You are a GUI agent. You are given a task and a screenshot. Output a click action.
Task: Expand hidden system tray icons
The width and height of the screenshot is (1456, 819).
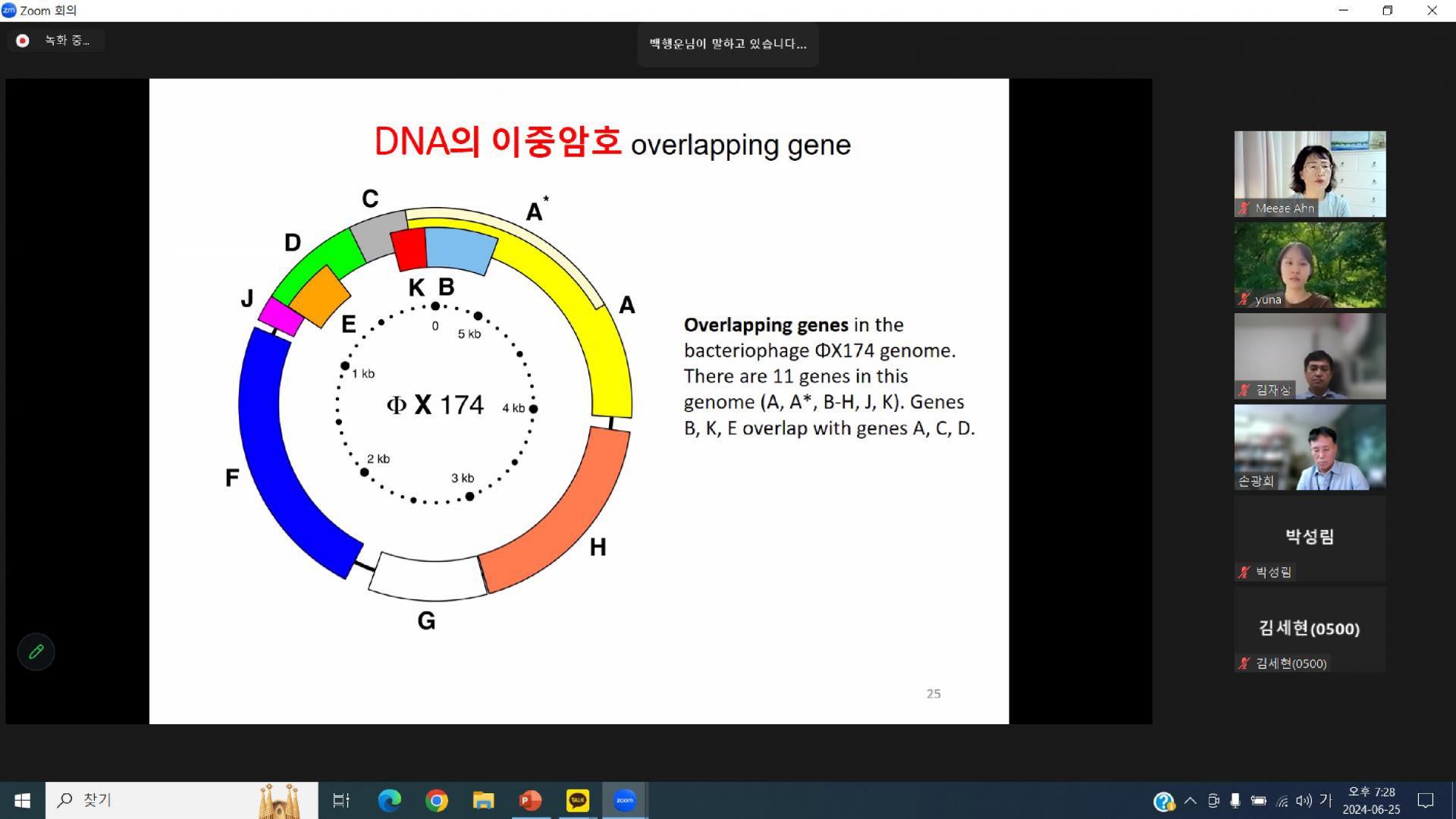[x=1191, y=801]
